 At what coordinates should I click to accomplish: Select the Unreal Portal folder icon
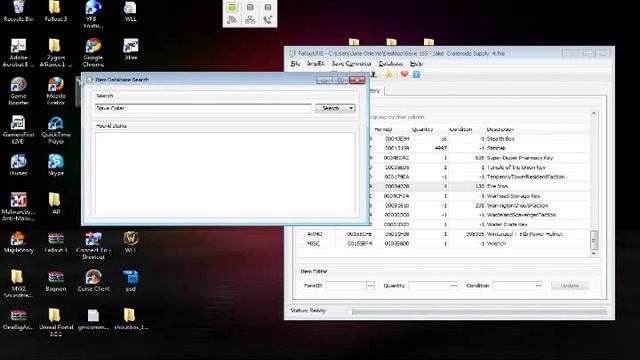pyautogui.click(x=56, y=322)
